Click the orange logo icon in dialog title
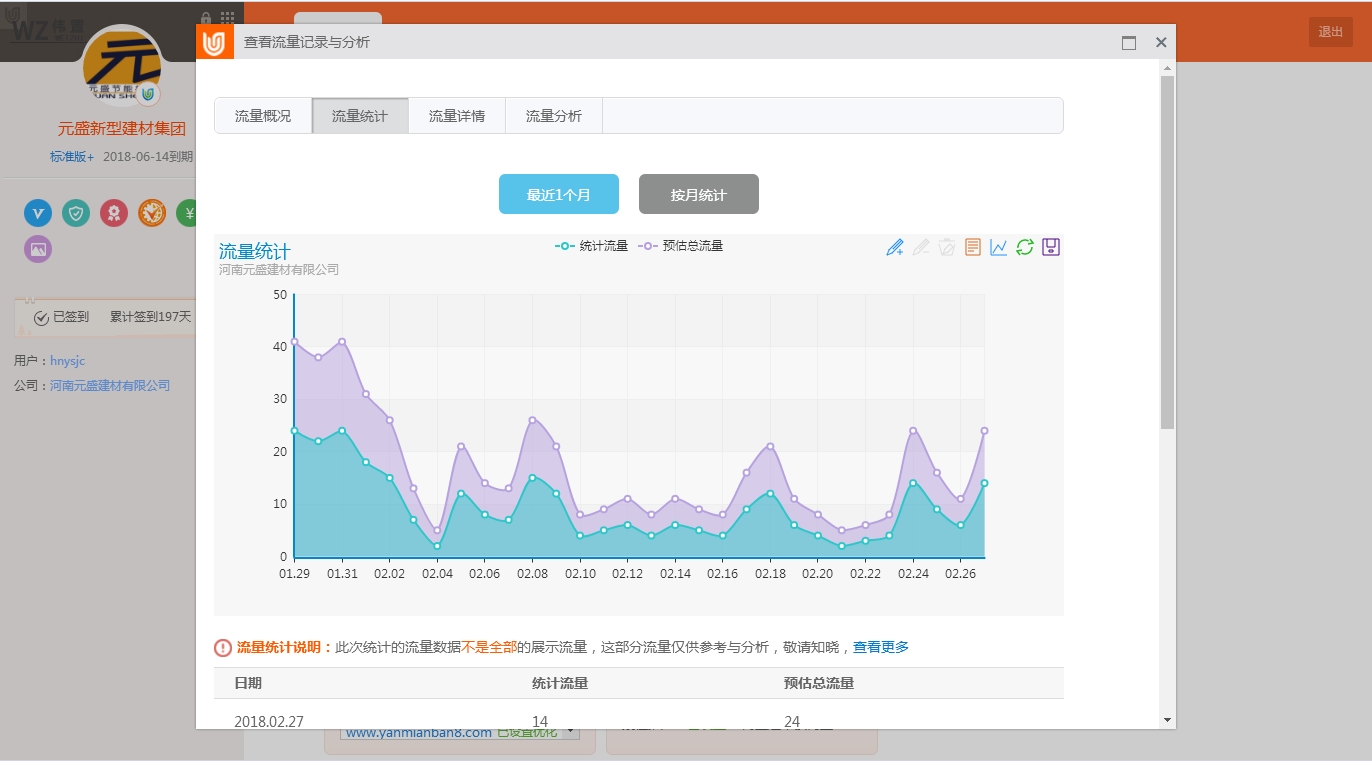The height and width of the screenshot is (761, 1372). (x=215, y=43)
